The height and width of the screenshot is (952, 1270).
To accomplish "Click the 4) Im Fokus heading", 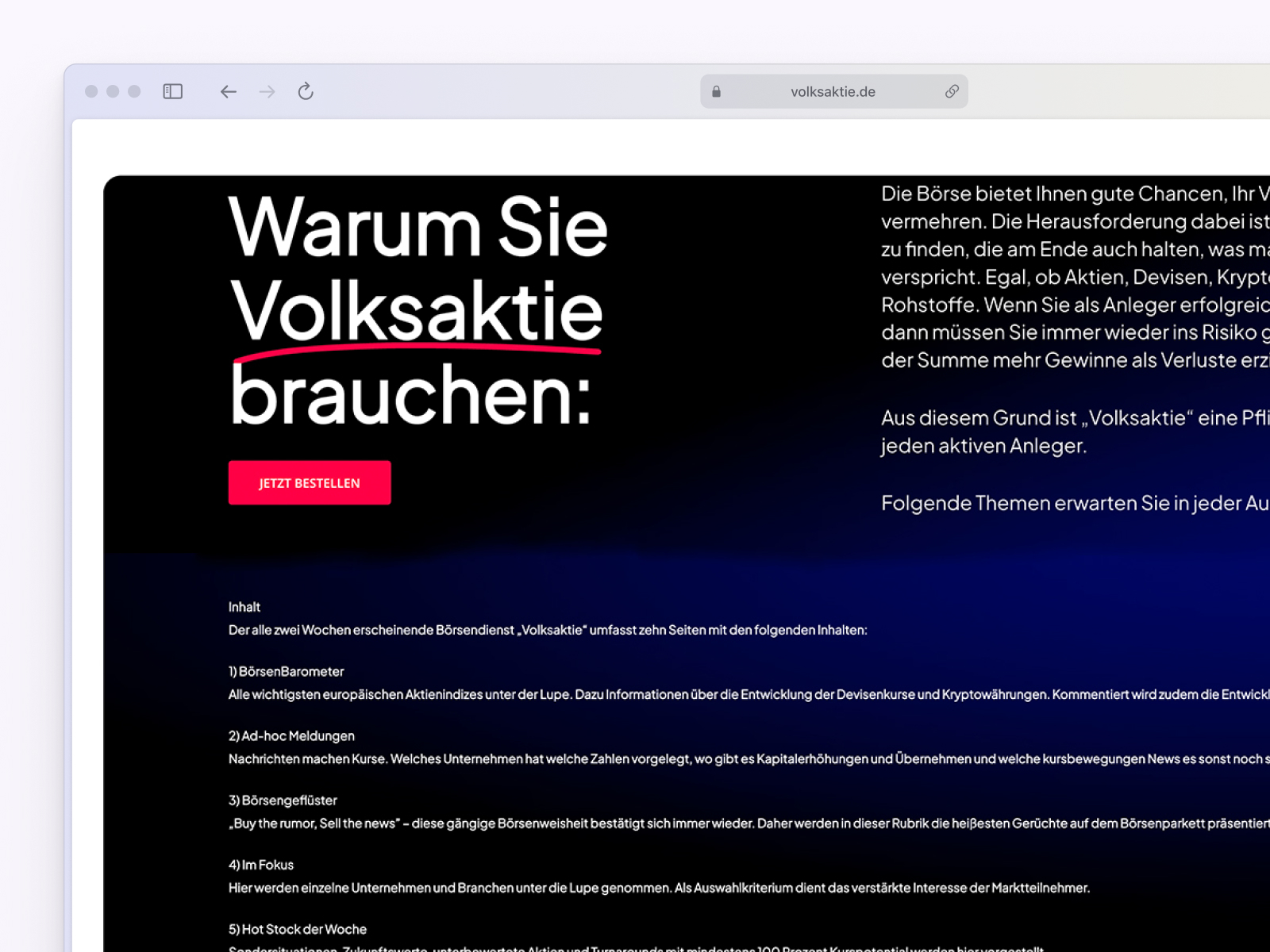I will [x=261, y=865].
